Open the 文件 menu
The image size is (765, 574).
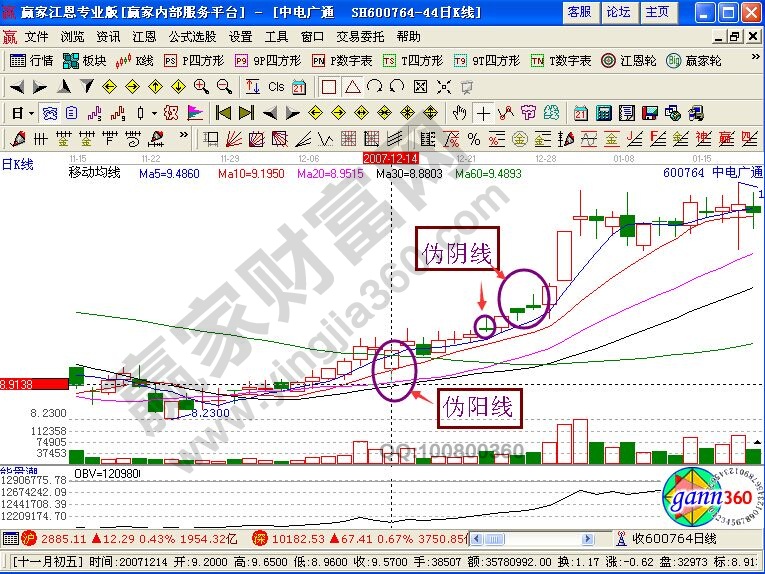coord(37,37)
